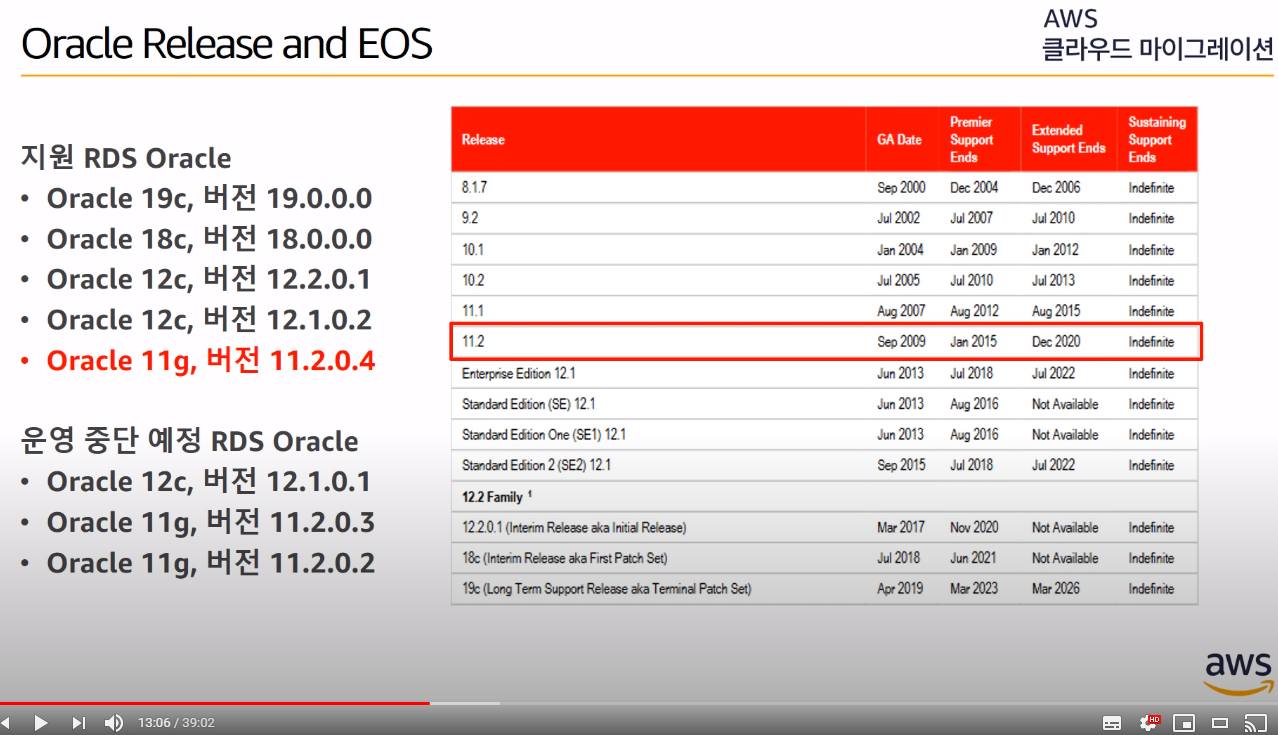Click the 'Sep 2000' GA date cell
The width and height of the screenshot is (1278, 735).
tap(901, 188)
